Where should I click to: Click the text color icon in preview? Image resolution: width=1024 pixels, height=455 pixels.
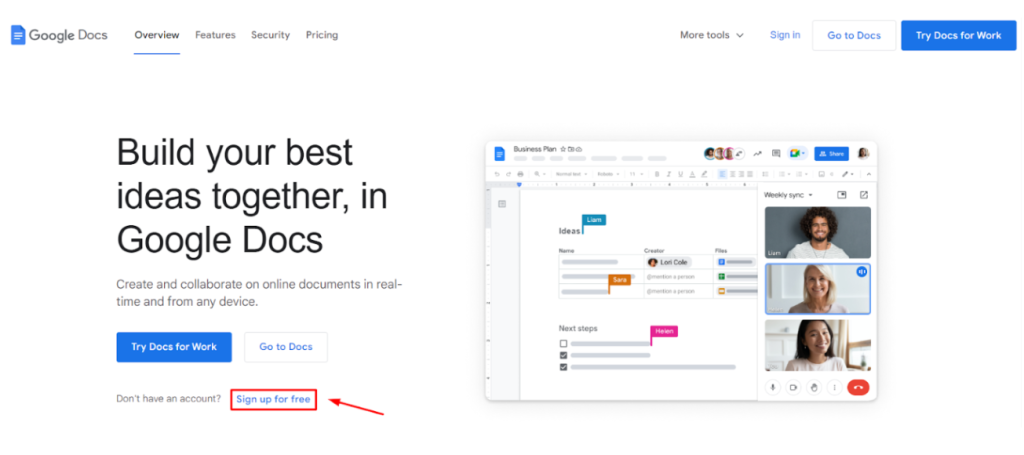pyautogui.click(x=692, y=174)
